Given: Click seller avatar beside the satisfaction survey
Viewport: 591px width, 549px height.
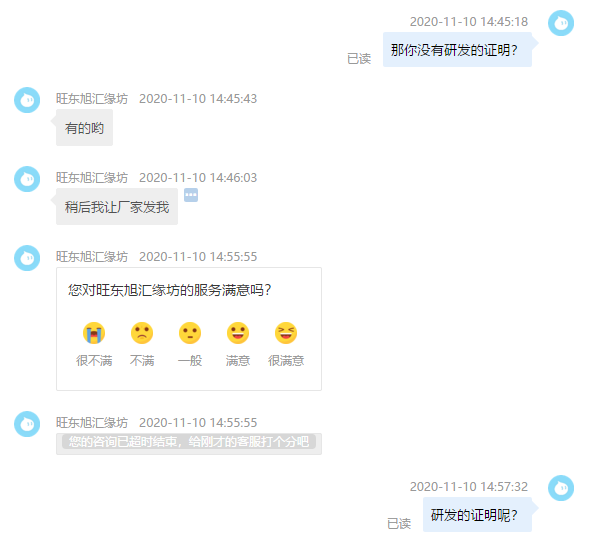Looking at the screenshot, I should [27, 258].
